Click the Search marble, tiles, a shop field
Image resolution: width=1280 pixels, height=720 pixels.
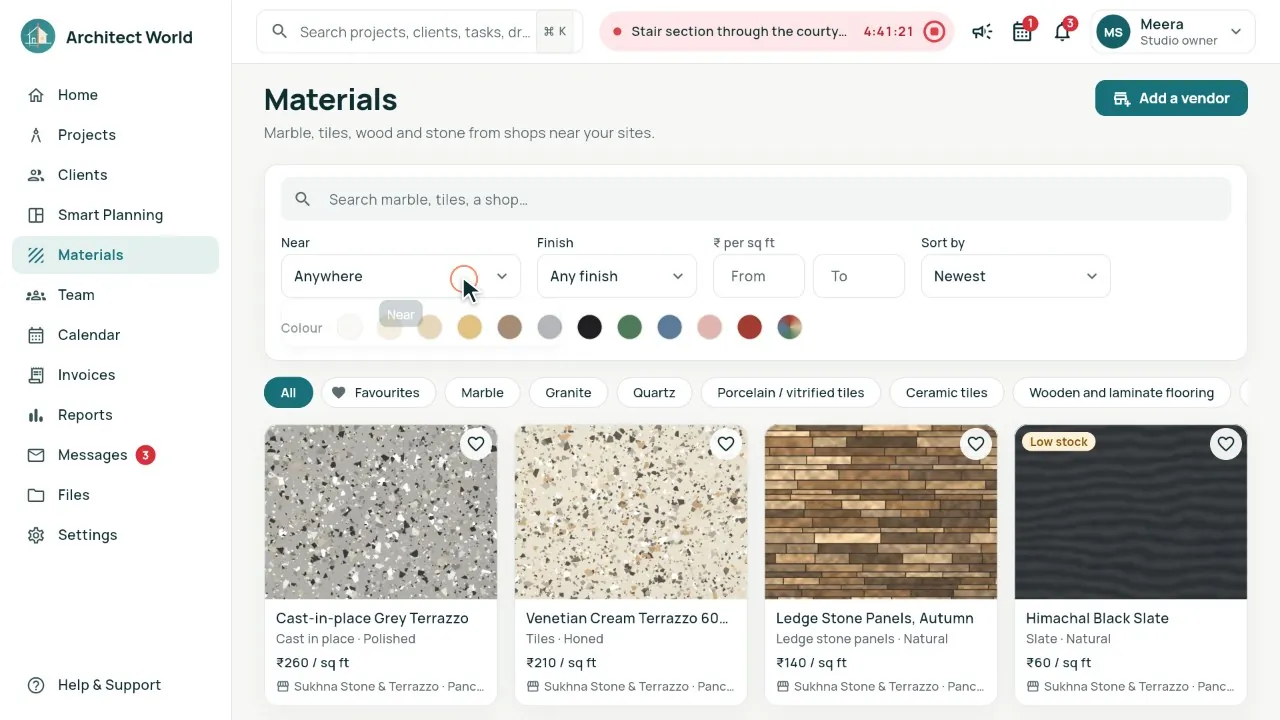click(756, 199)
